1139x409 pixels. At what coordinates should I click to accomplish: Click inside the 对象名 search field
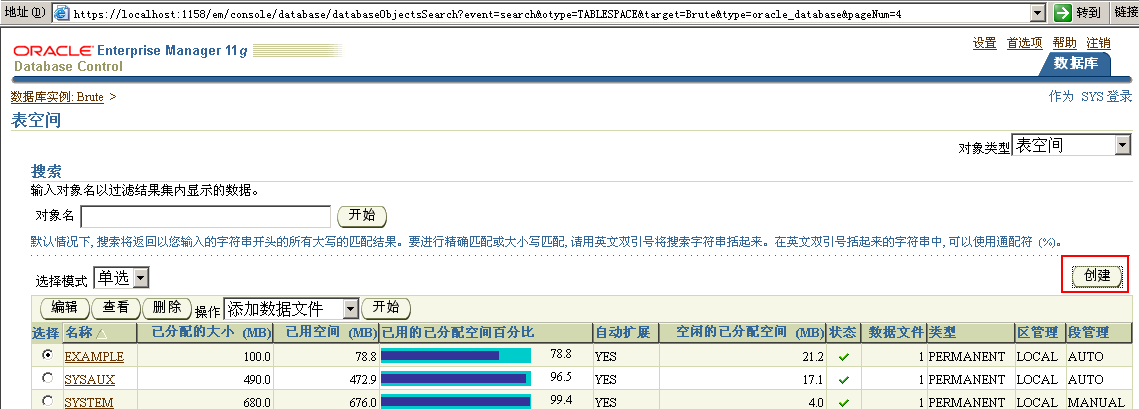pos(206,216)
